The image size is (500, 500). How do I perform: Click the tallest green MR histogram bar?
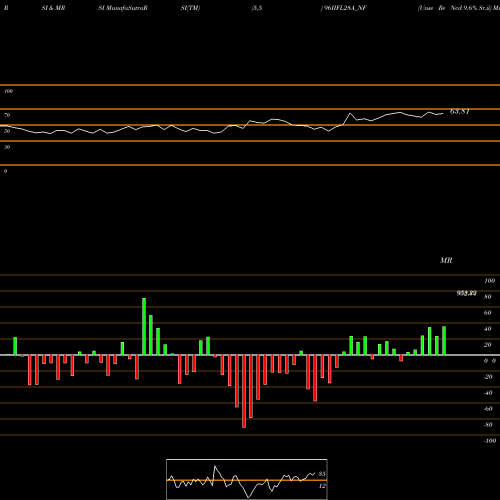coord(144,326)
